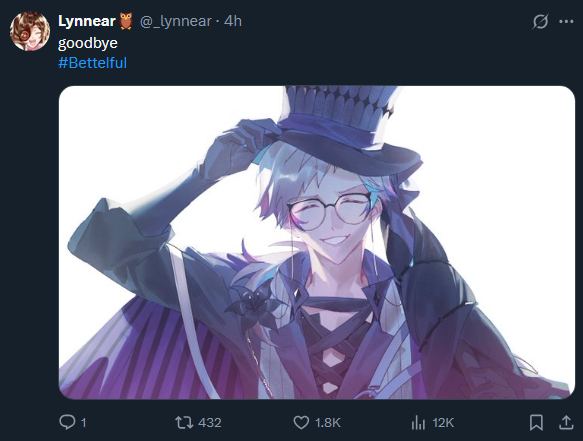Image resolution: width=583 pixels, height=441 pixels.
Task: Open the top hat character artwork image
Action: pyautogui.click(x=317, y=242)
